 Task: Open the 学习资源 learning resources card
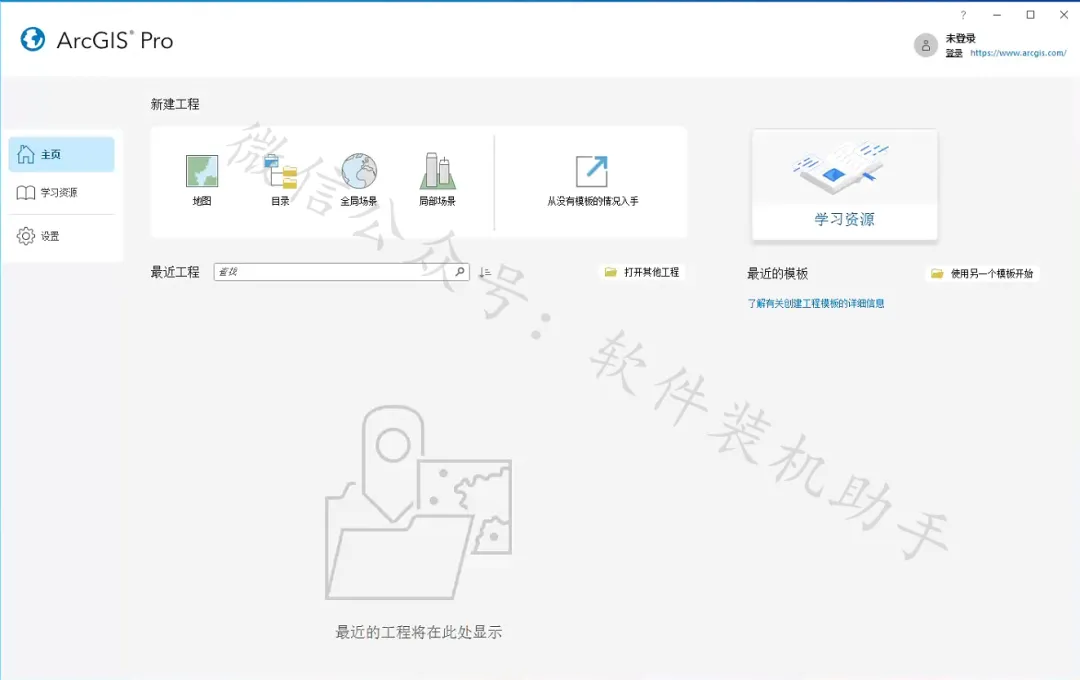point(844,185)
